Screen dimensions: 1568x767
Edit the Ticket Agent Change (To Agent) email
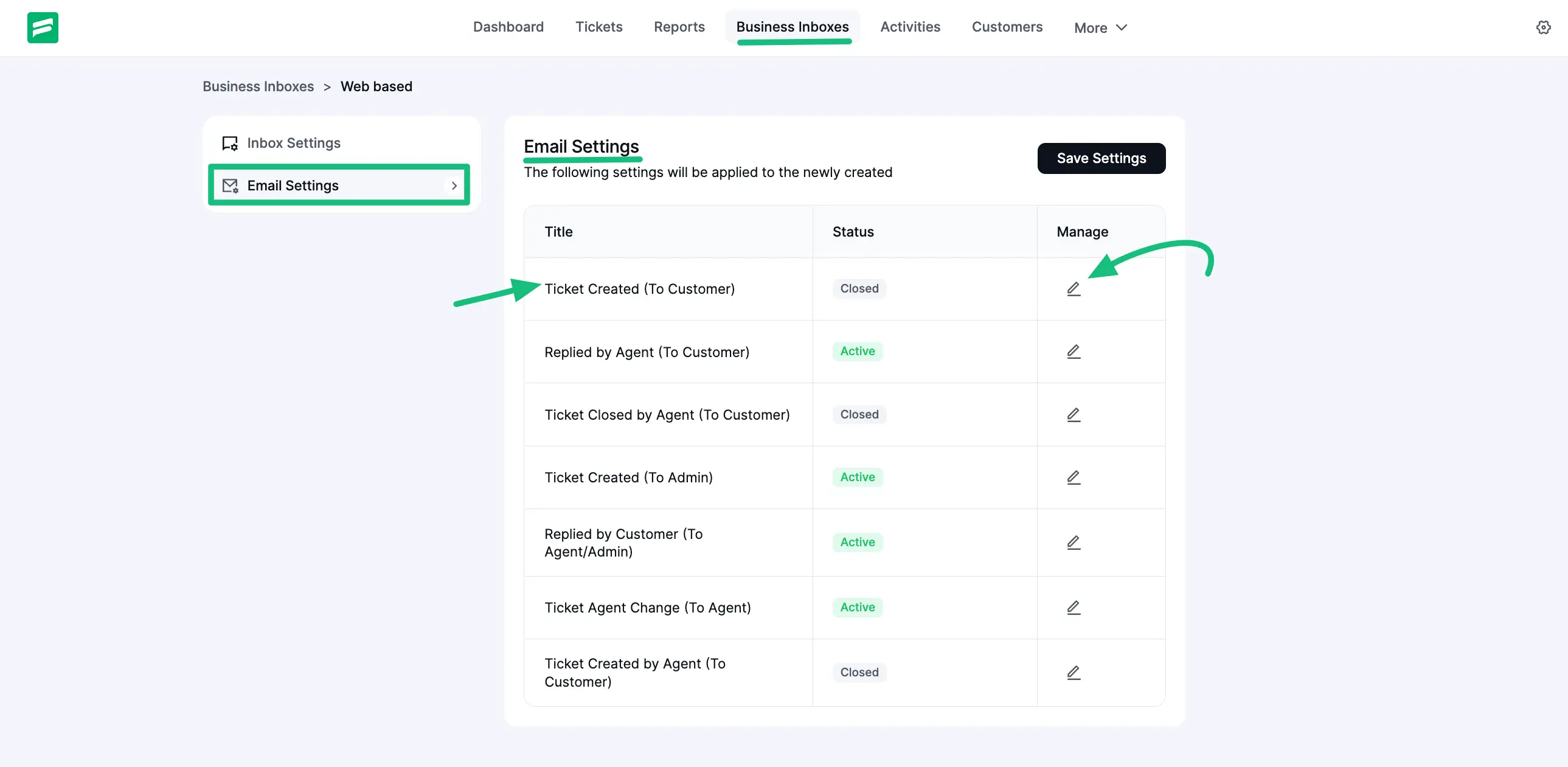[1072, 607]
